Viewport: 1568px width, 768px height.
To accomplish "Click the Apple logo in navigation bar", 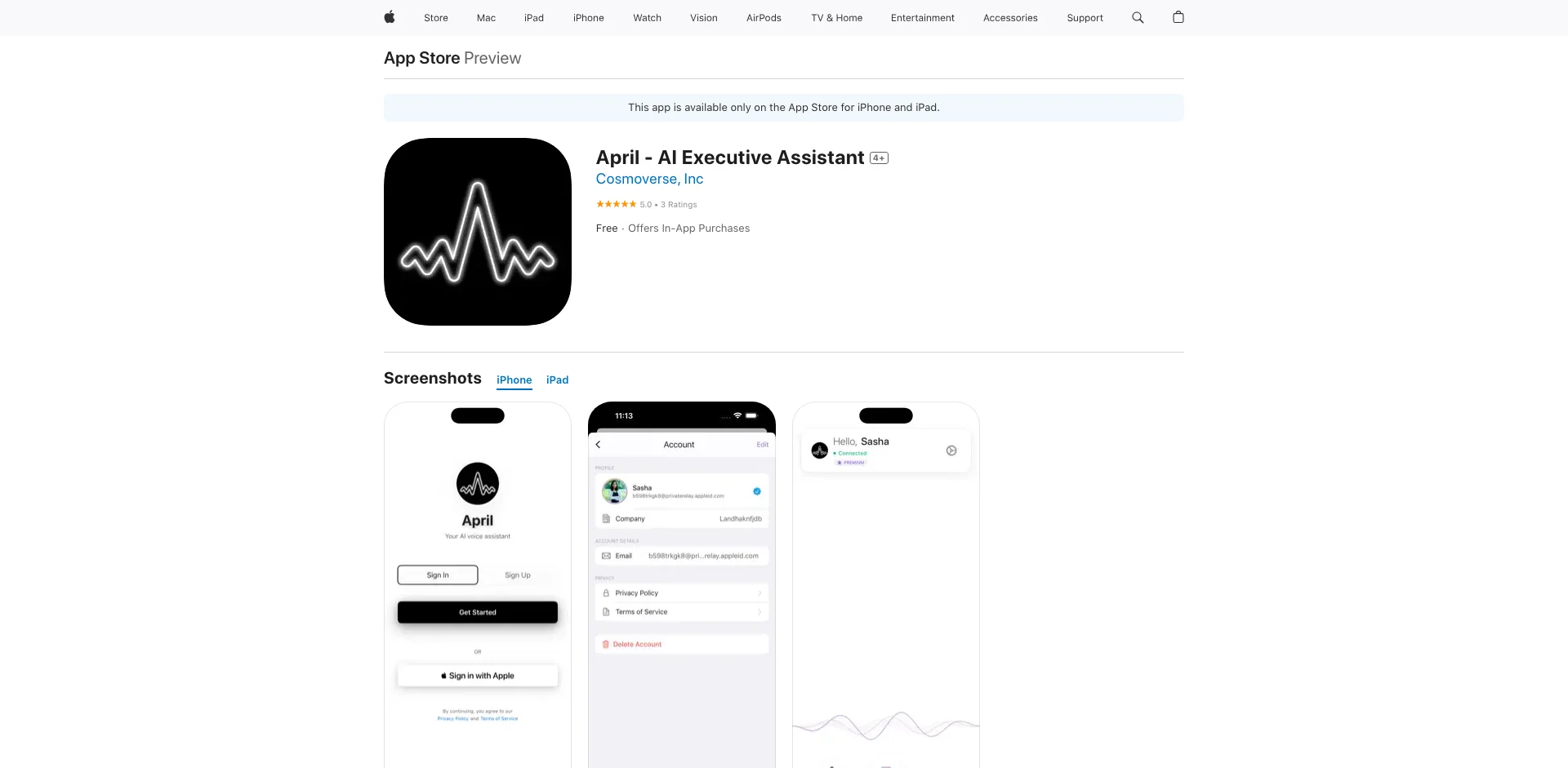I will click(x=390, y=17).
